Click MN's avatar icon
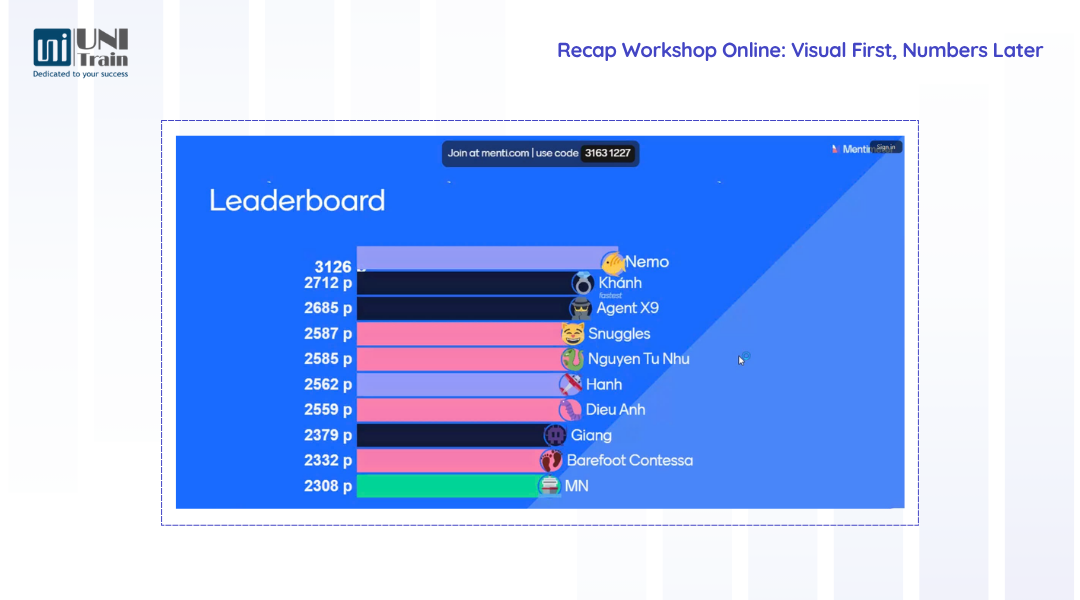 point(549,486)
